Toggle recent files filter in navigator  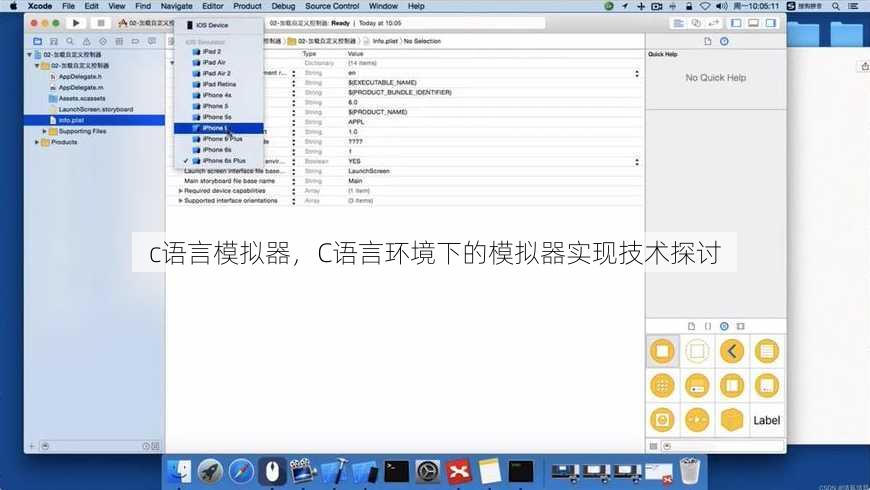pos(146,446)
